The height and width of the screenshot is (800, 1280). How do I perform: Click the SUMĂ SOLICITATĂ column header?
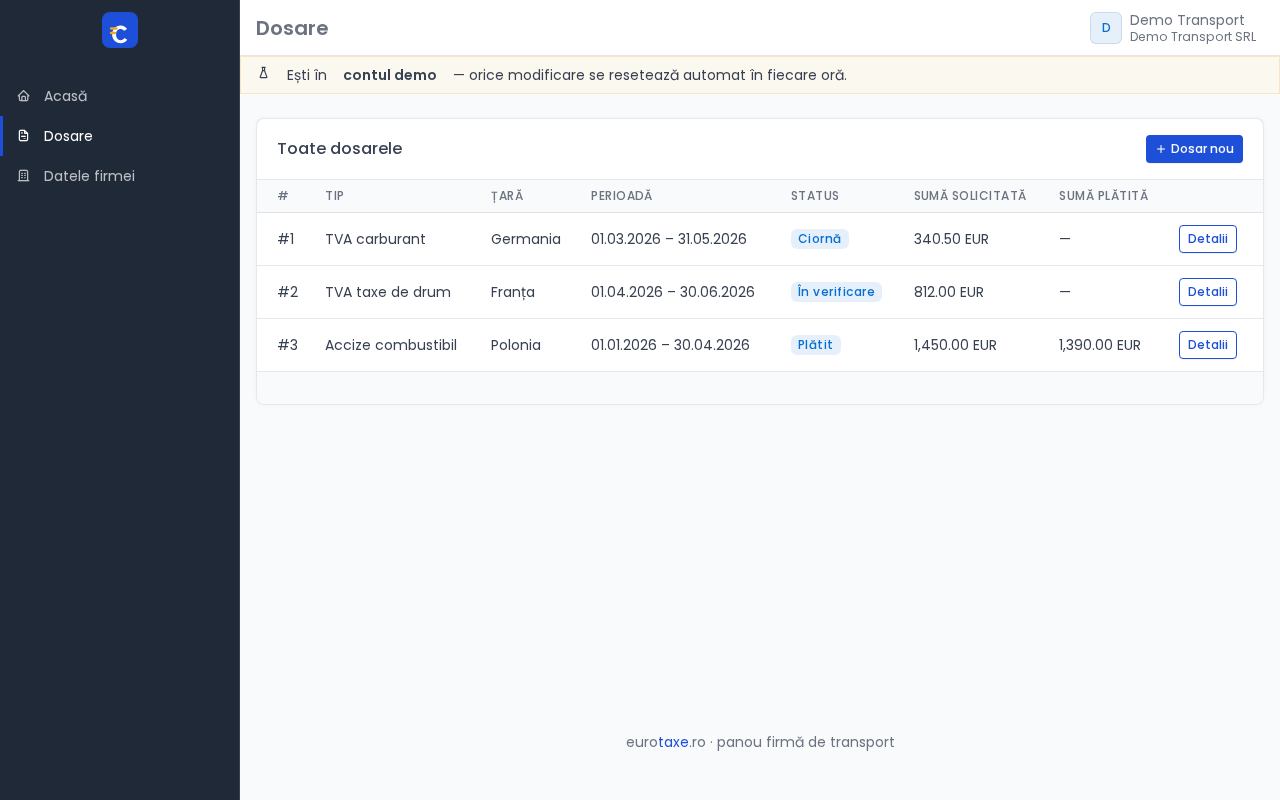coord(970,196)
